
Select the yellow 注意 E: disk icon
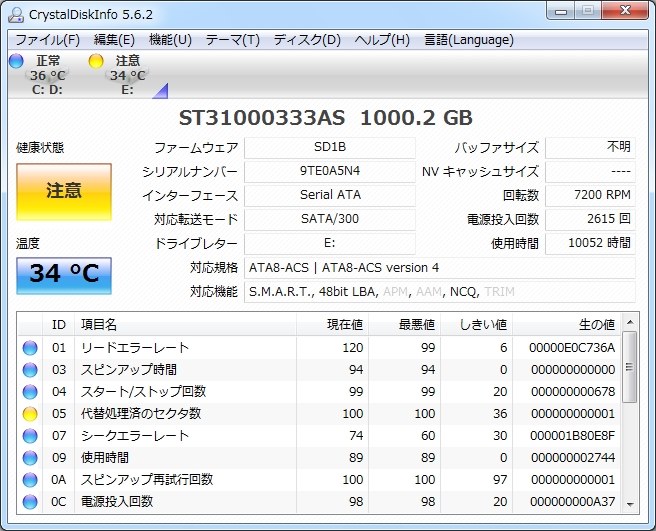pyautogui.click(x=96, y=61)
